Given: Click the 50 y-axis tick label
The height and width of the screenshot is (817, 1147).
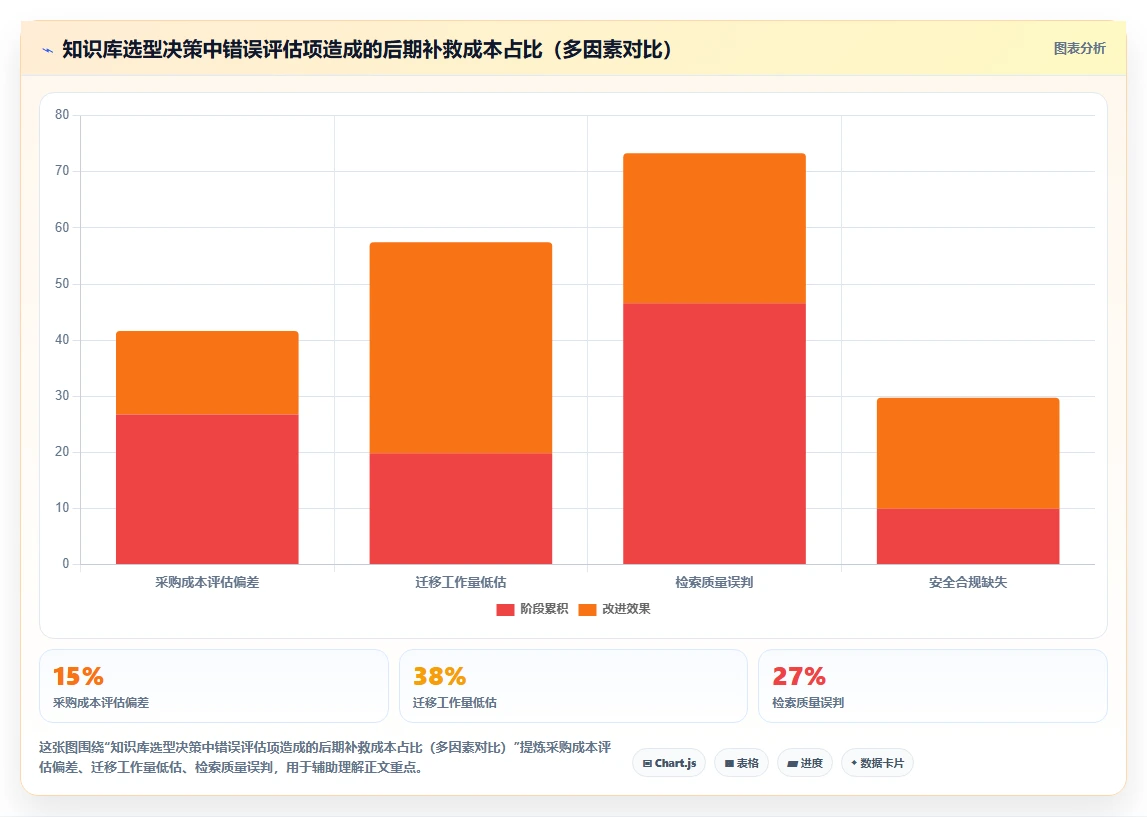Looking at the screenshot, I should 62,284.
